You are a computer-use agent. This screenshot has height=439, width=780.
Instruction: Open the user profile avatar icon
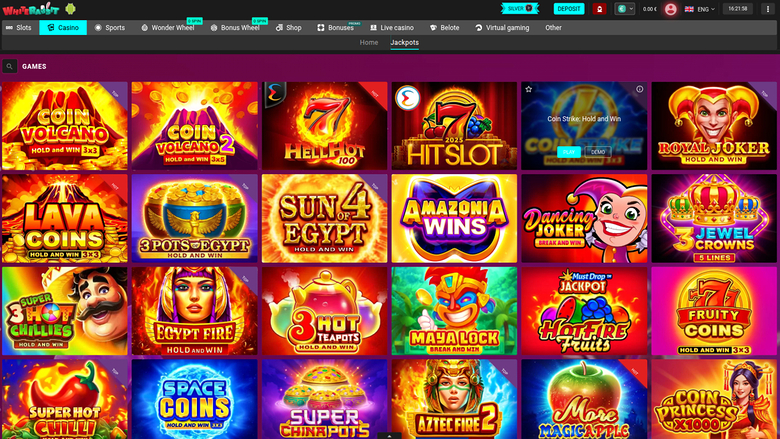670,9
